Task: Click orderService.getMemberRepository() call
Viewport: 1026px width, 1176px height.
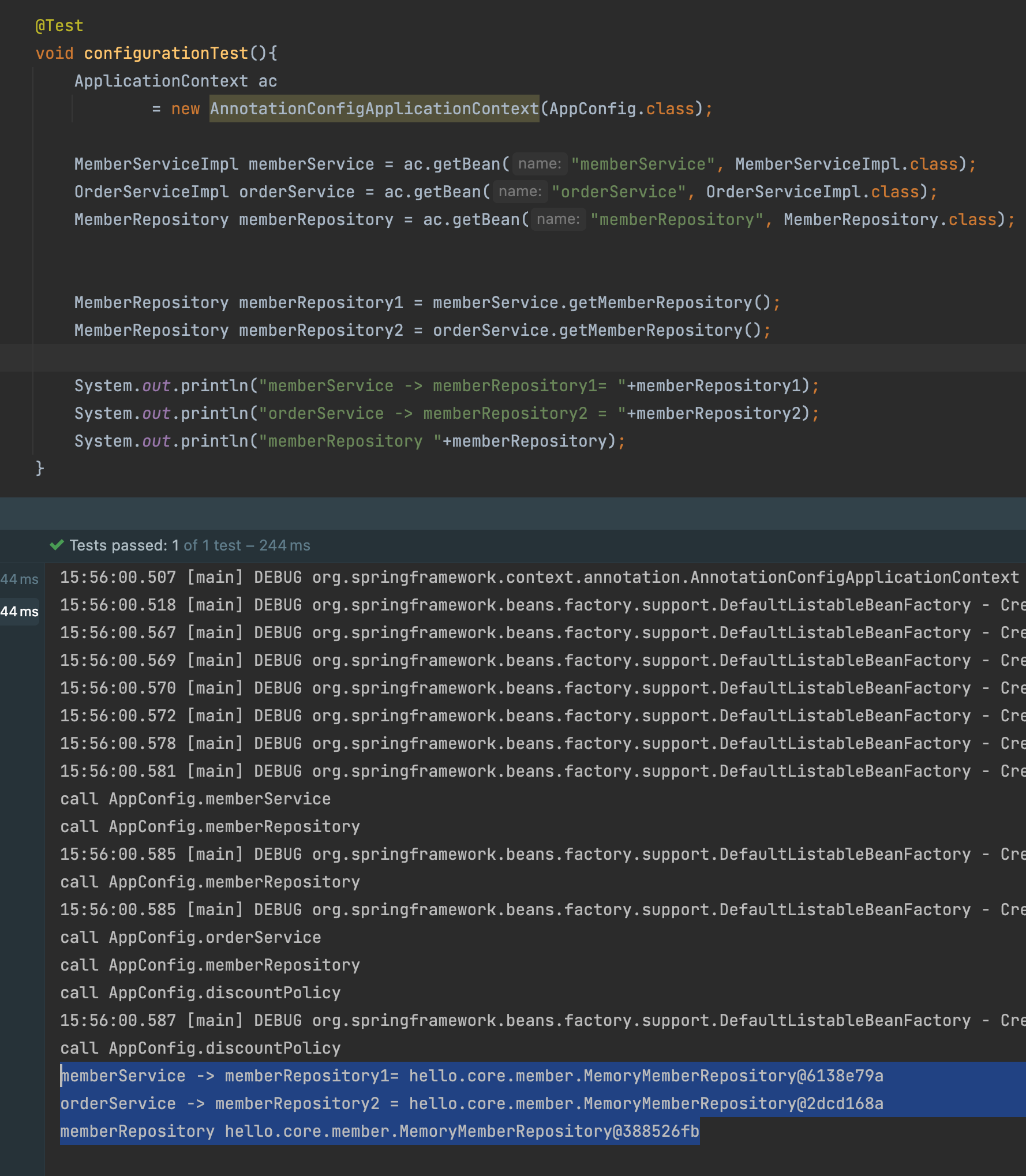Action: pos(597,331)
